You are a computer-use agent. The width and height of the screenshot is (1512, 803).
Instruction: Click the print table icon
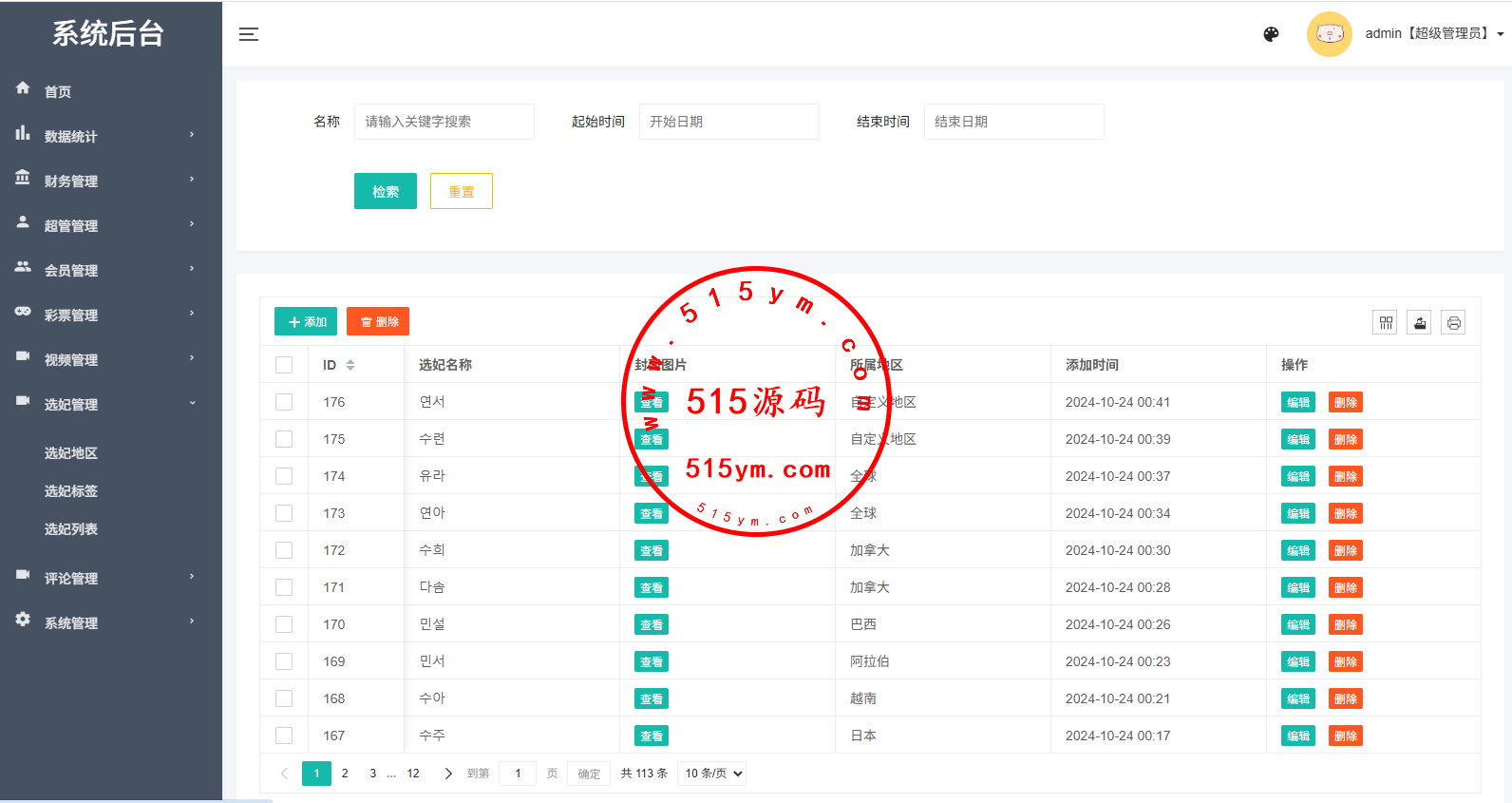click(x=1453, y=323)
